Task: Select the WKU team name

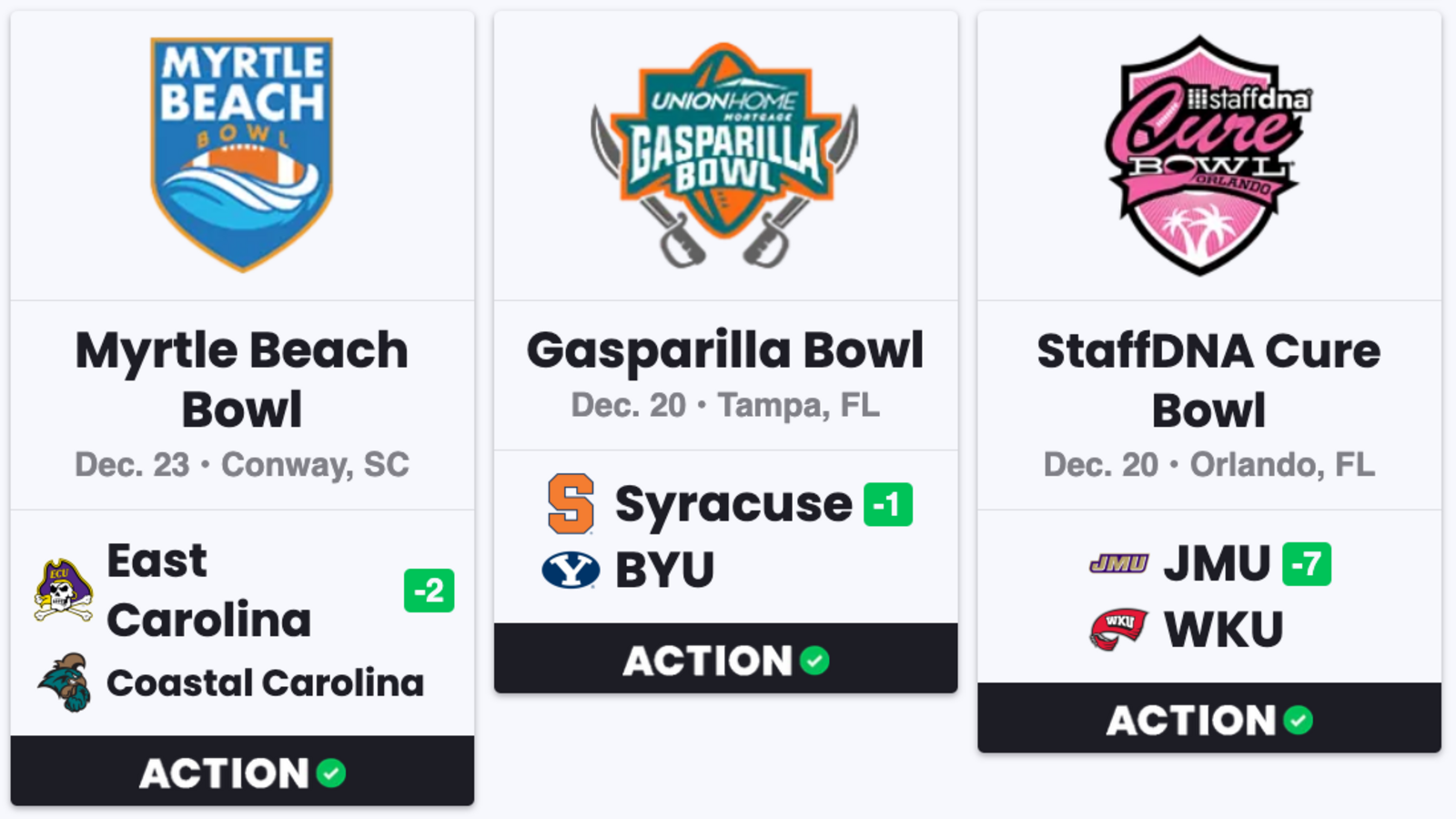Action: [x=1224, y=630]
